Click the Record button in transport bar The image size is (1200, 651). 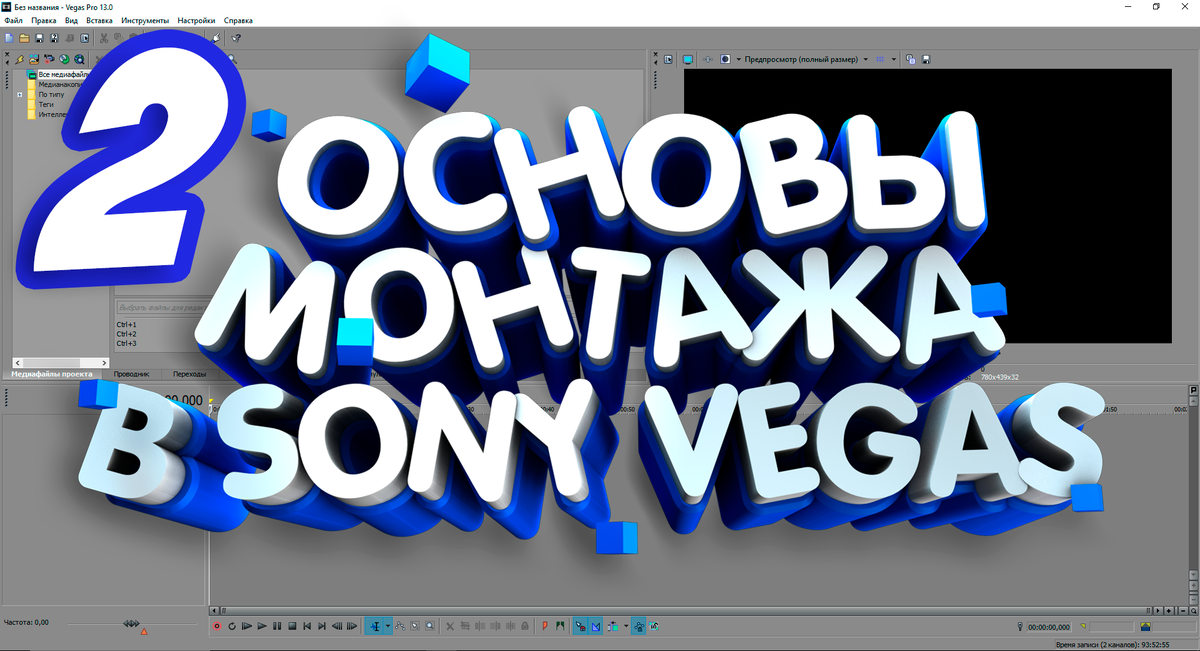coord(217,627)
